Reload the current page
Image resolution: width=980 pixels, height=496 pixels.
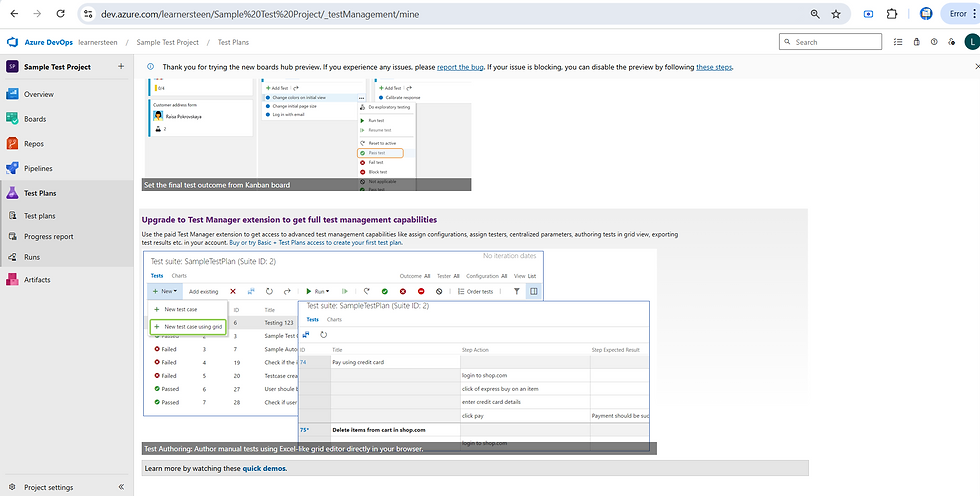[61, 14]
